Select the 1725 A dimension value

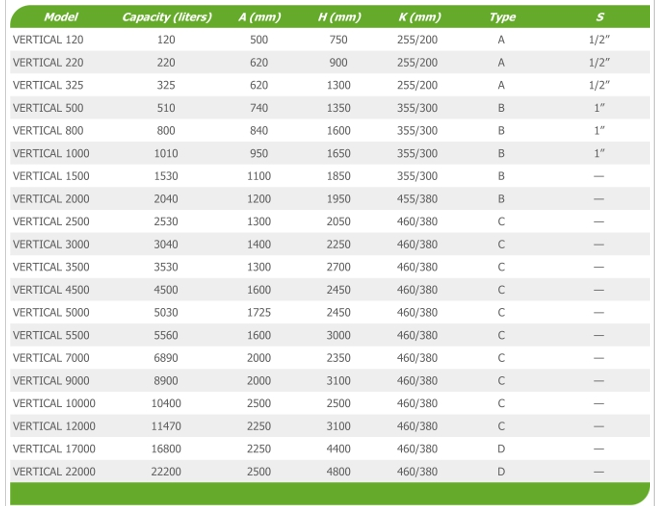pyautogui.click(x=257, y=313)
